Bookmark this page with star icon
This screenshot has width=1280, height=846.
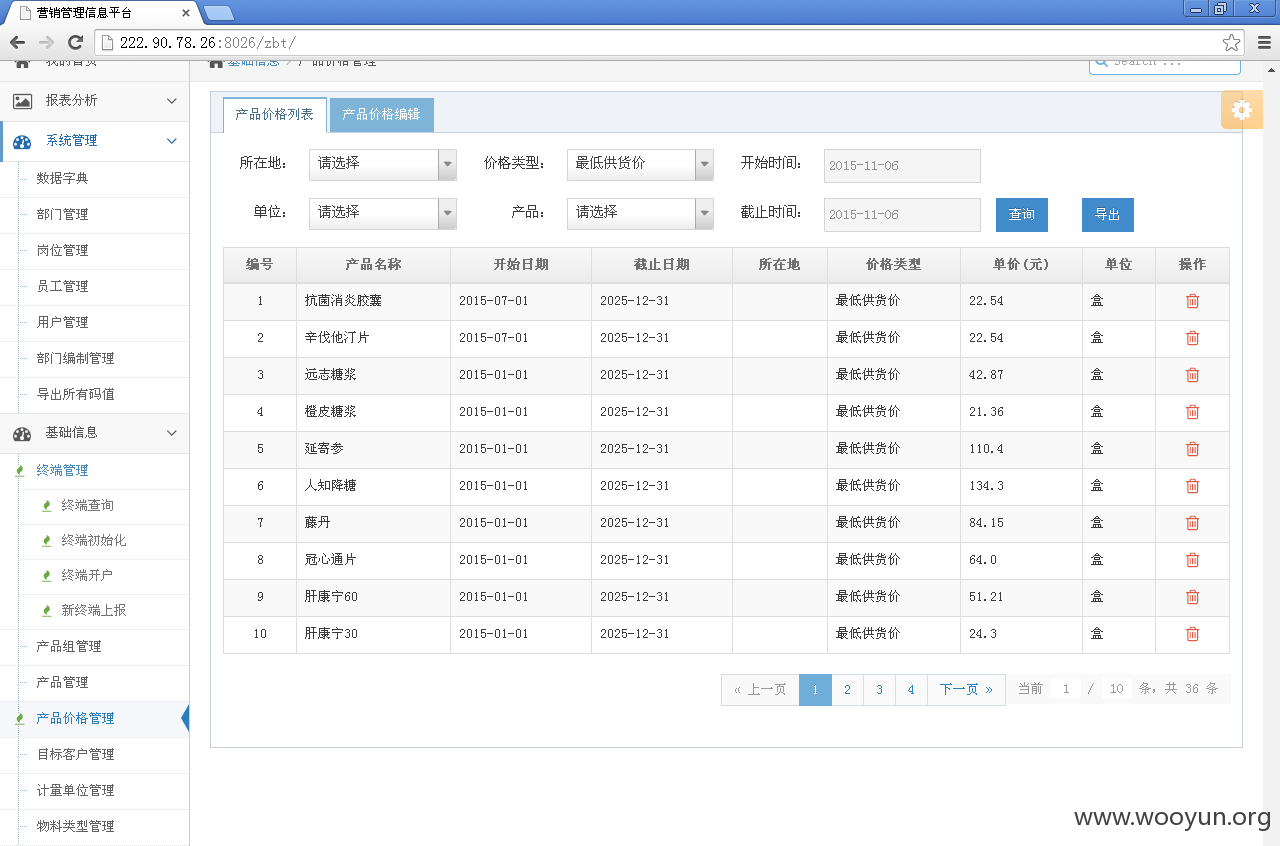coord(1231,43)
